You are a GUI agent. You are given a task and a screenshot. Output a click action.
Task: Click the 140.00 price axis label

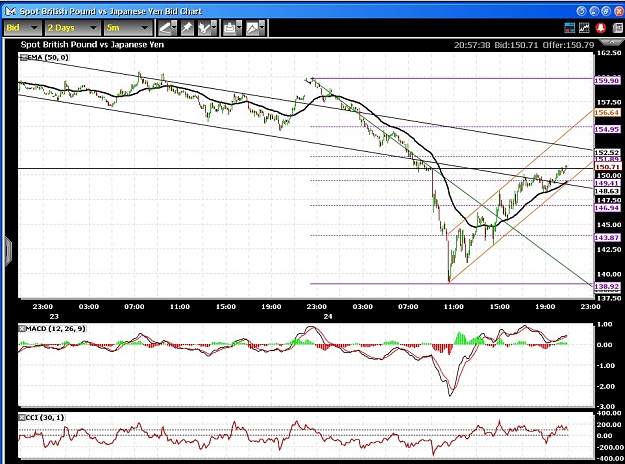tap(609, 274)
